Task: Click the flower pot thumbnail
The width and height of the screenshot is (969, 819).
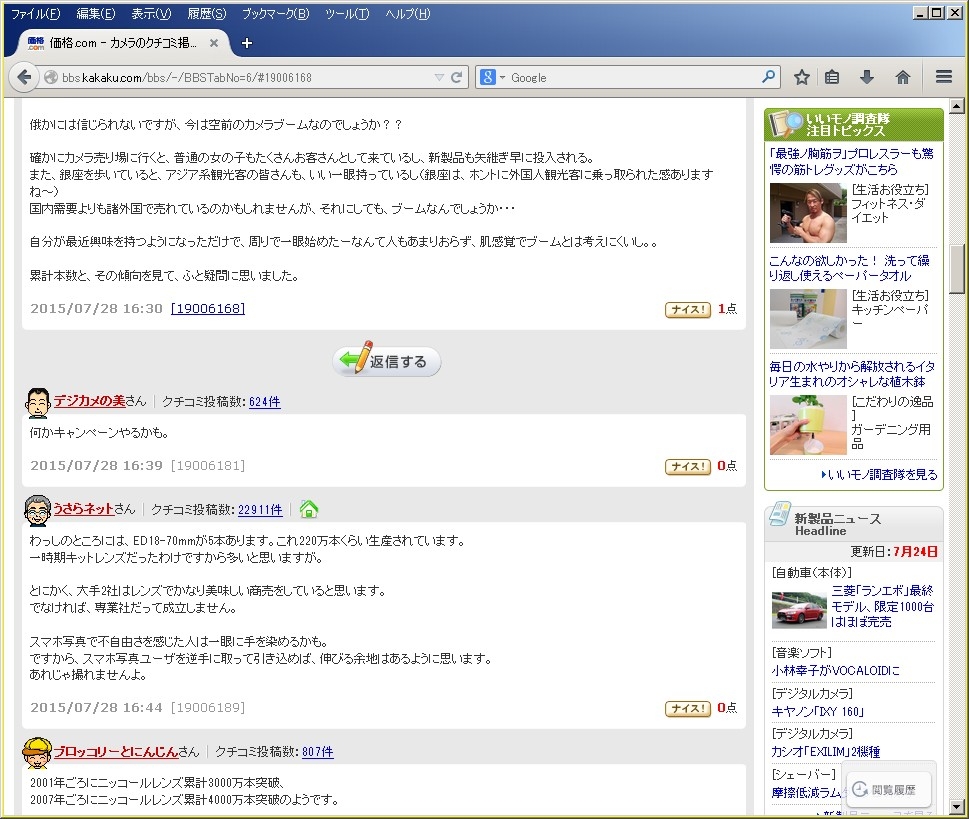Action: pos(808,425)
